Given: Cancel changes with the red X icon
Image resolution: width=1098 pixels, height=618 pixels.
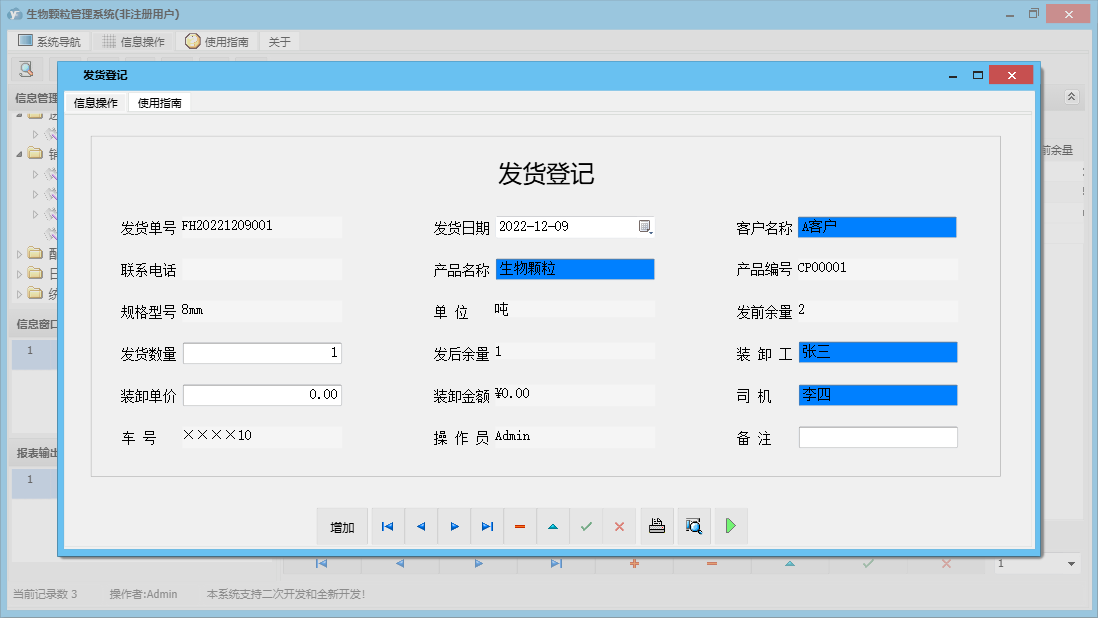Looking at the screenshot, I should tap(620, 526).
